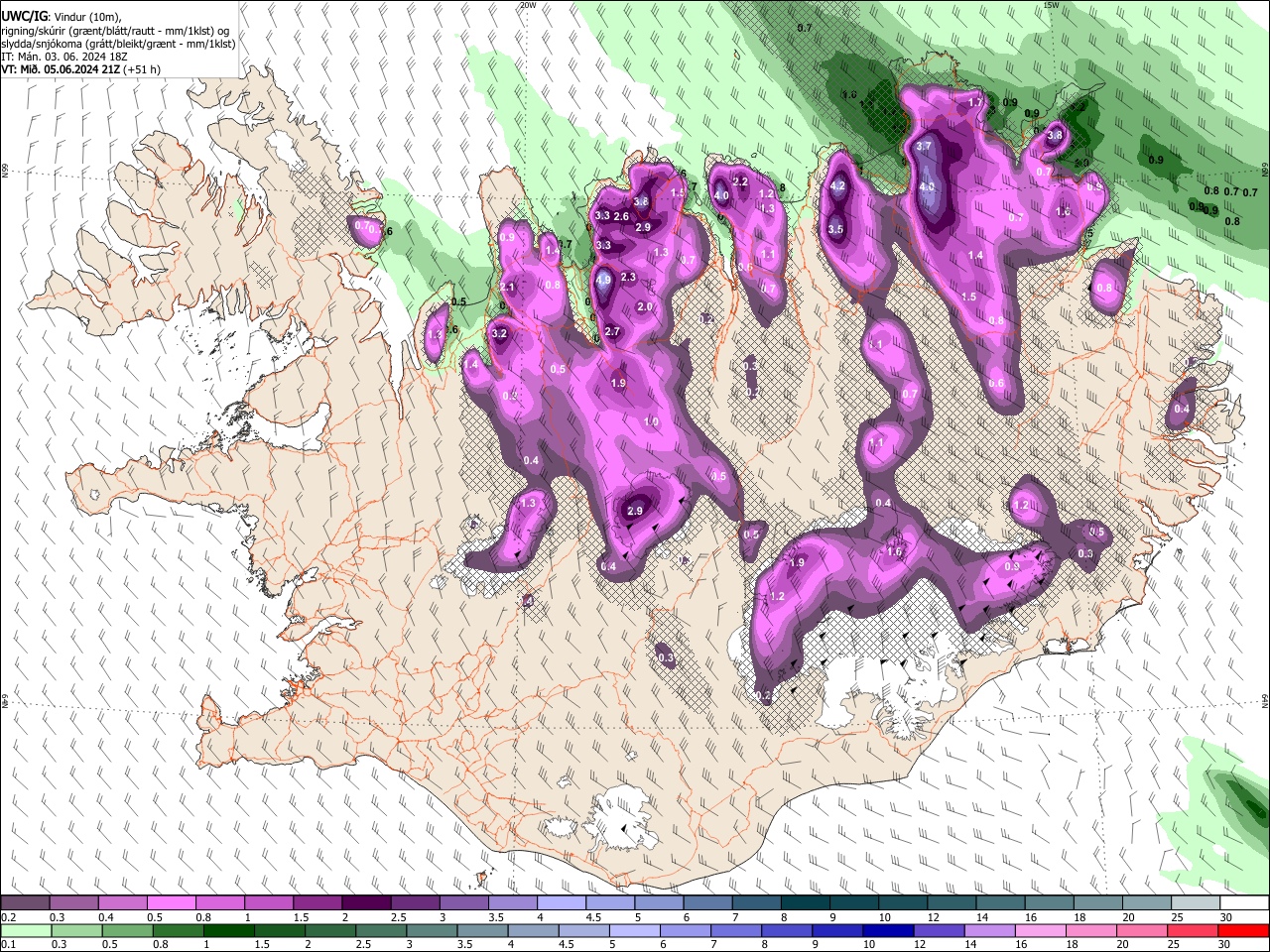Click the '15W' longitude label at top

coord(1052,5)
